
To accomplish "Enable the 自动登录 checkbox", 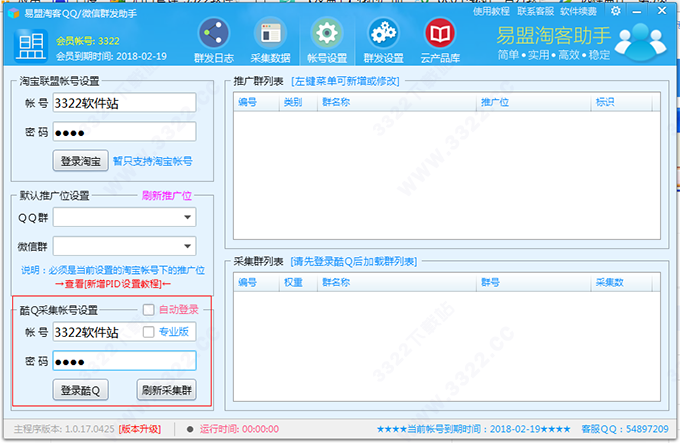I will tap(148, 309).
